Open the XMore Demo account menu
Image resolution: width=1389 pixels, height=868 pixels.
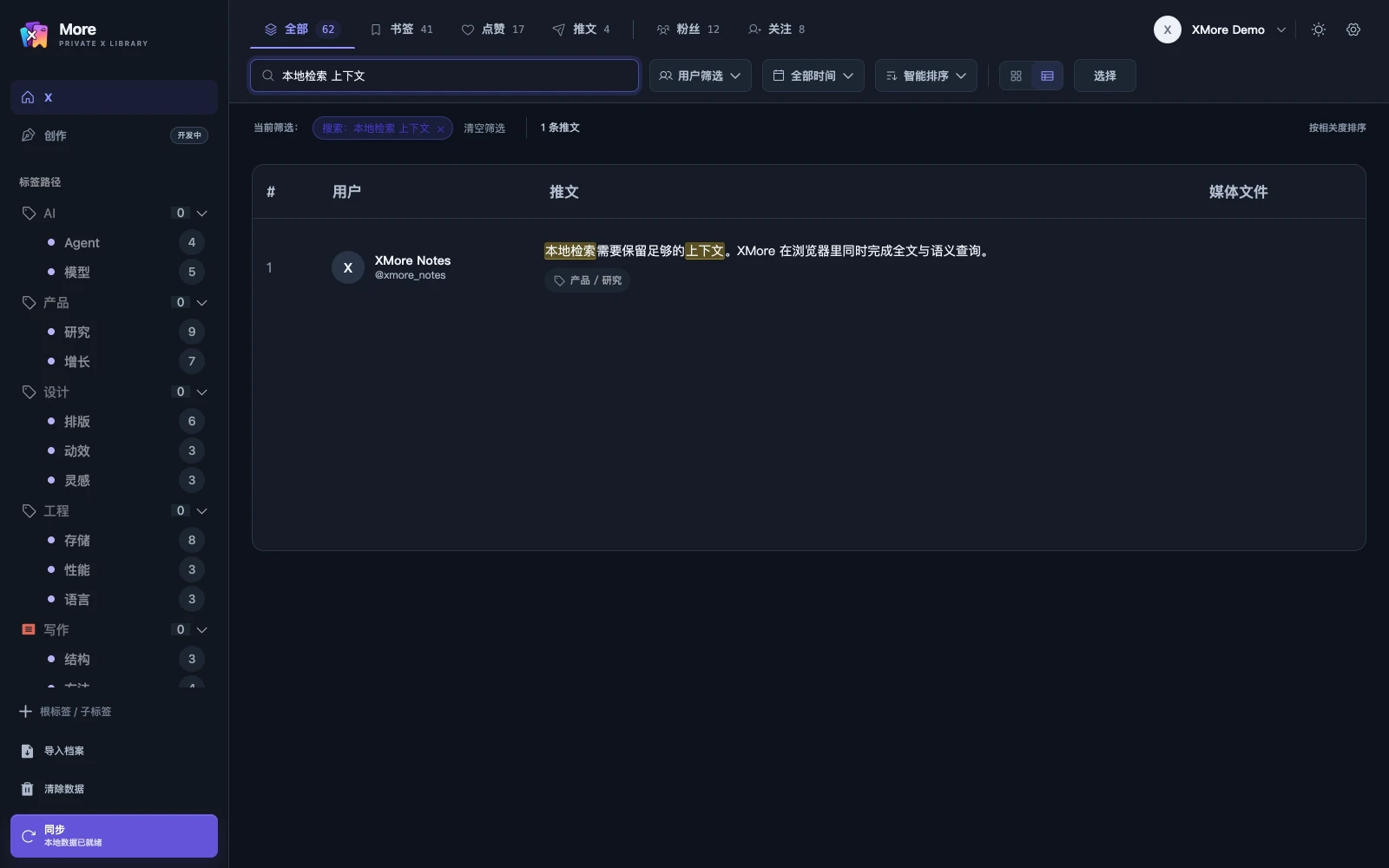point(1220,30)
